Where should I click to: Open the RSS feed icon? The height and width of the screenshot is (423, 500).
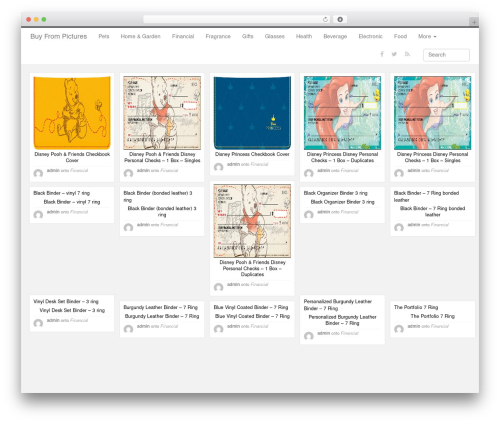point(407,54)
